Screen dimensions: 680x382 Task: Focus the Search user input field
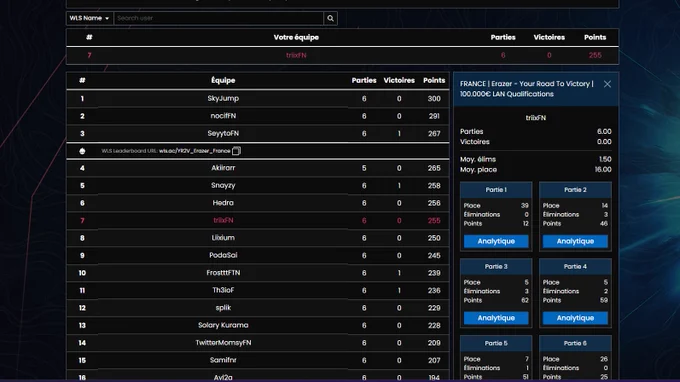(x=219, y=18)
